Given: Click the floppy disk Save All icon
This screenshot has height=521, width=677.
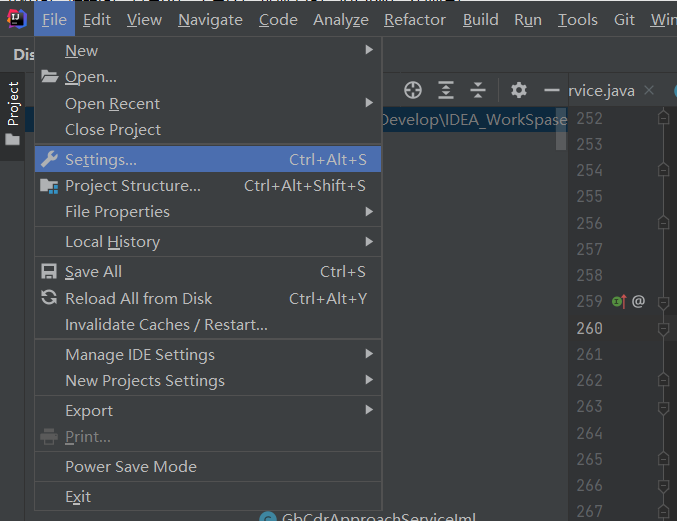Looking at the screenshot, I should pyautogui.click(x=49, y=272).
